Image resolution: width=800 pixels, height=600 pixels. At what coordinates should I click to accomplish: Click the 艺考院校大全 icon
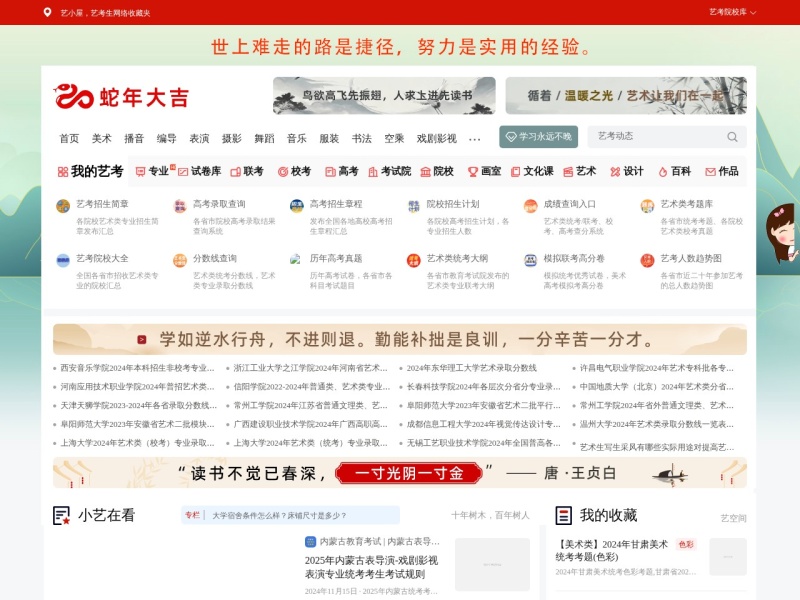(63, 261)
